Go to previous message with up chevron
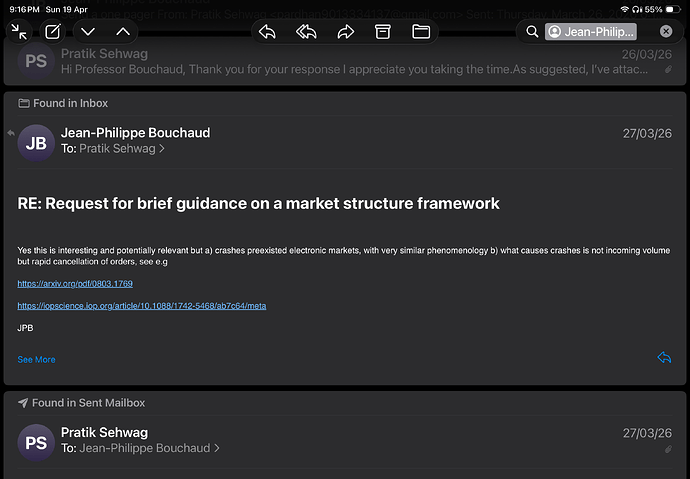The image size is (690, 479). pyautogui.click(x=123, y=32)
